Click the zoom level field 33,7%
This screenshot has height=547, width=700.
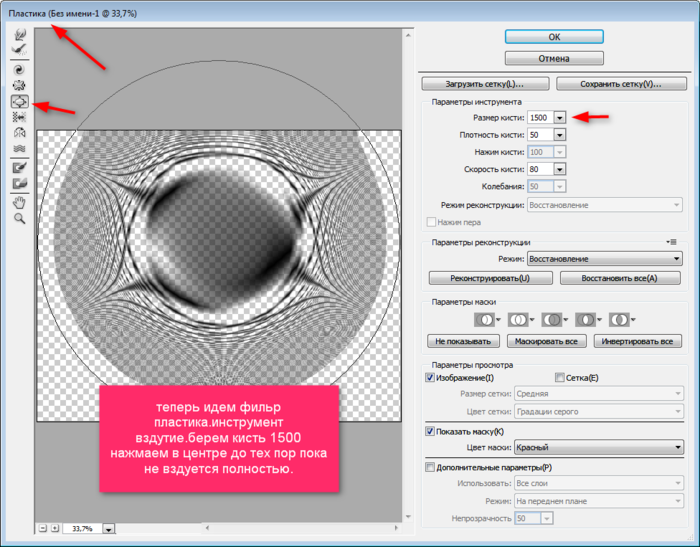(82, 529)
